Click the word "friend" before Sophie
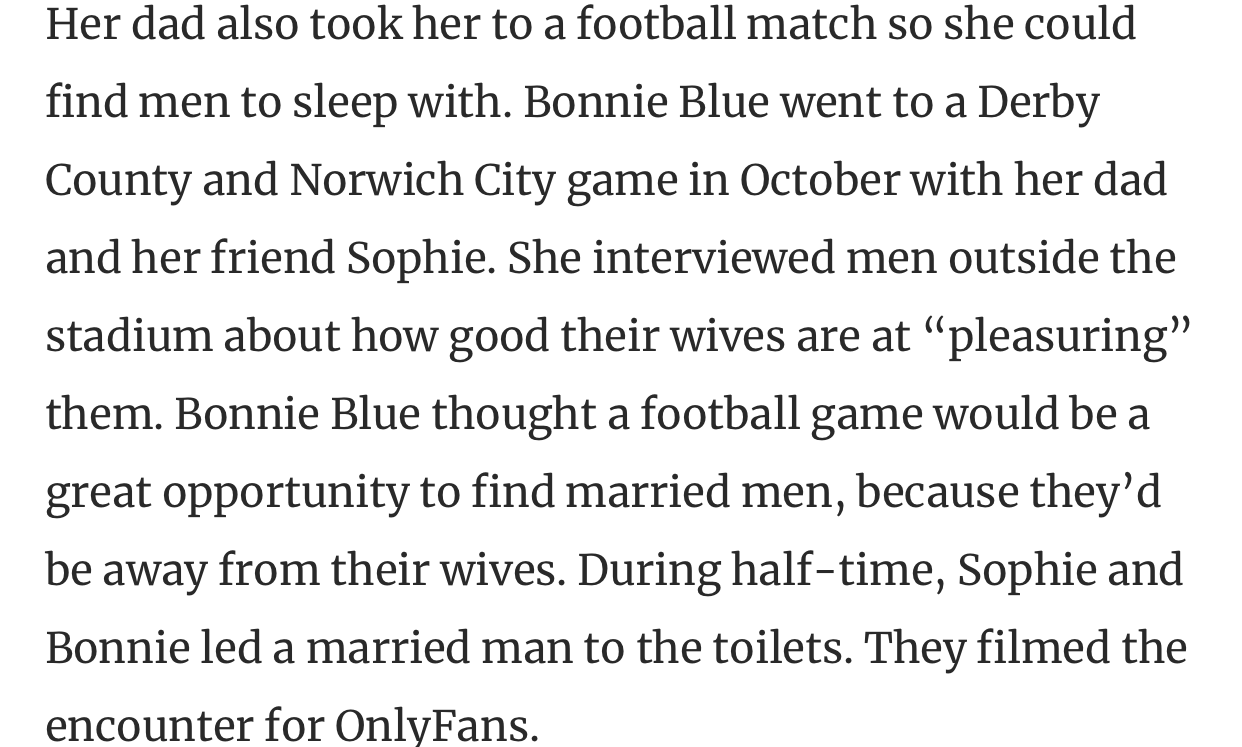Viewport: 1242px width, 747px height. click(x=272, y=258)
